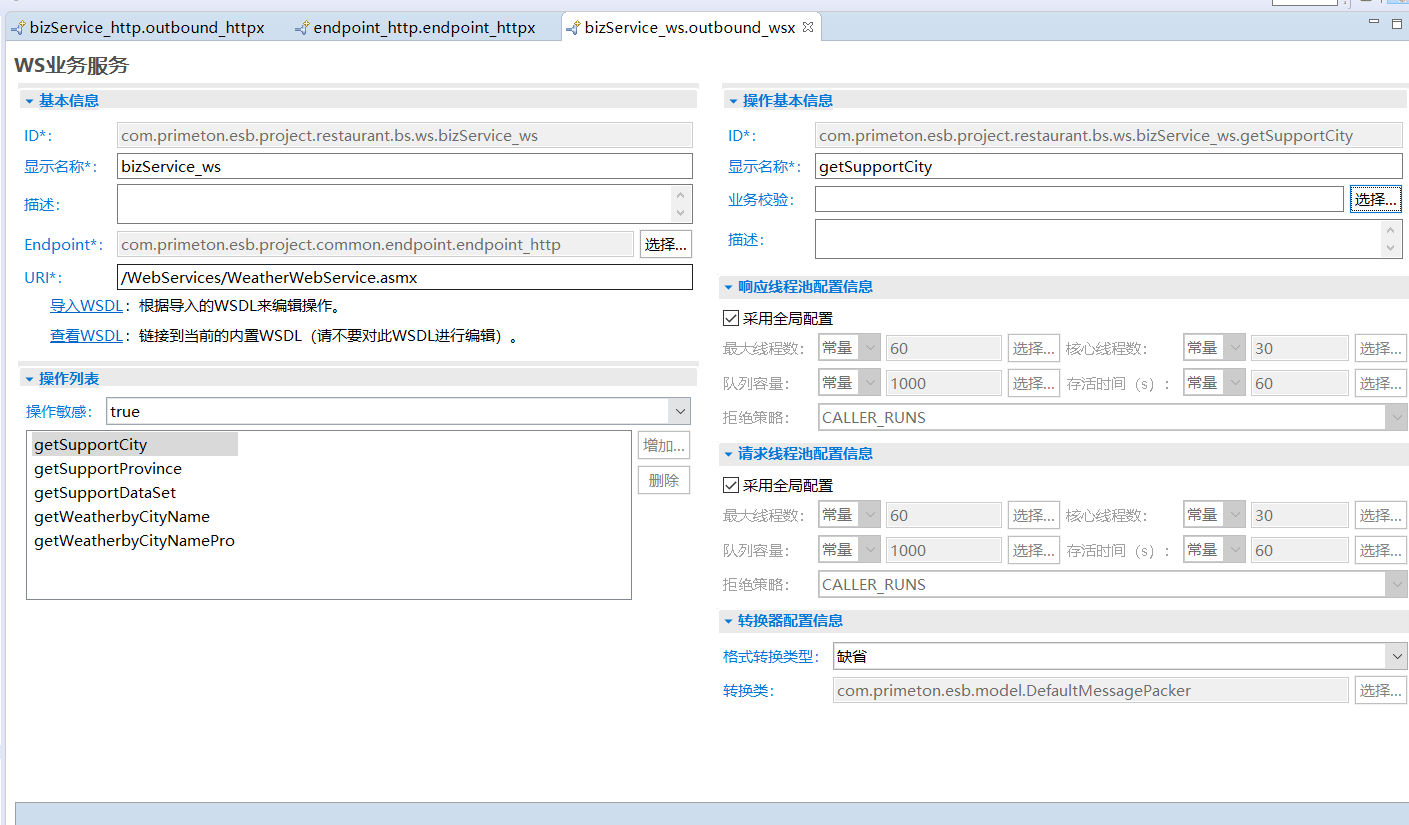Uncheck 采用全局配置 under 请求线程池配置信息
The width and height of the screenshot is (1409, 825).
point(731,486)
